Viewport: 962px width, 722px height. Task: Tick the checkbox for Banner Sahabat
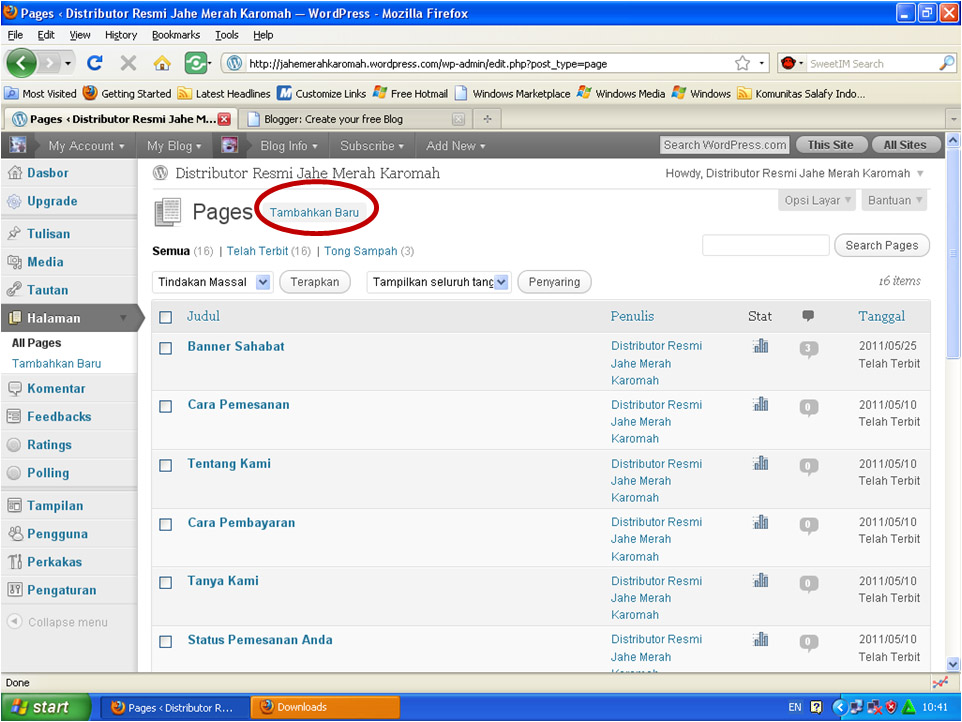coord(166,348)
